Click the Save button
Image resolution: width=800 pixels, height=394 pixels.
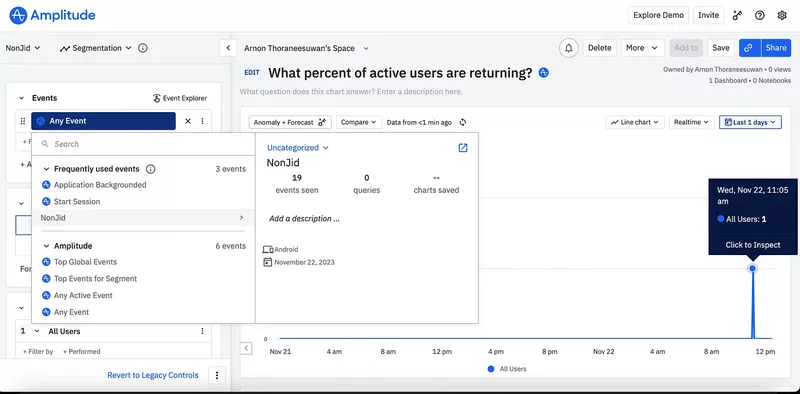point(720,48)
